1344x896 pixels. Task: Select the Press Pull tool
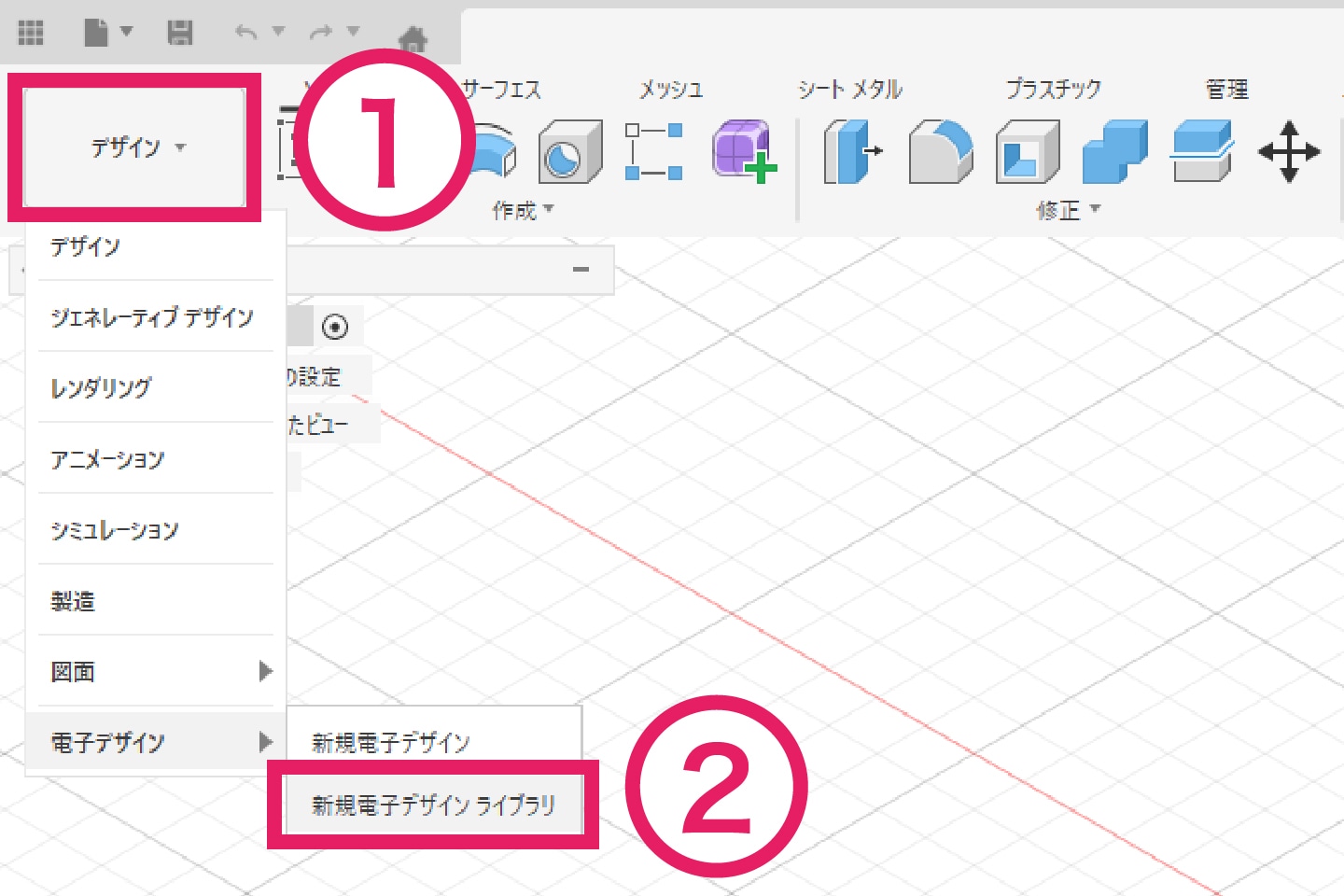pyautogui.click(x=852, y=152)
